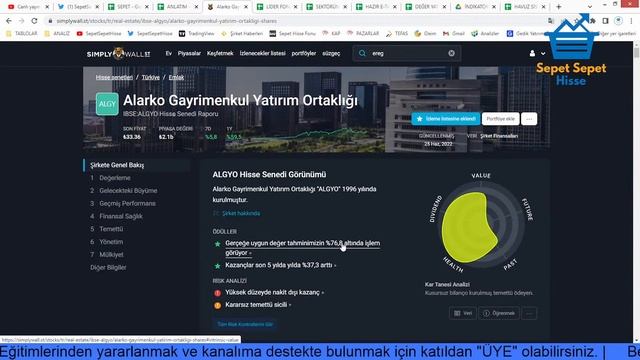The image size is (640, 360).
Task: Open the three-dot more options beside Portföye ekle
Action: point(529,119)
